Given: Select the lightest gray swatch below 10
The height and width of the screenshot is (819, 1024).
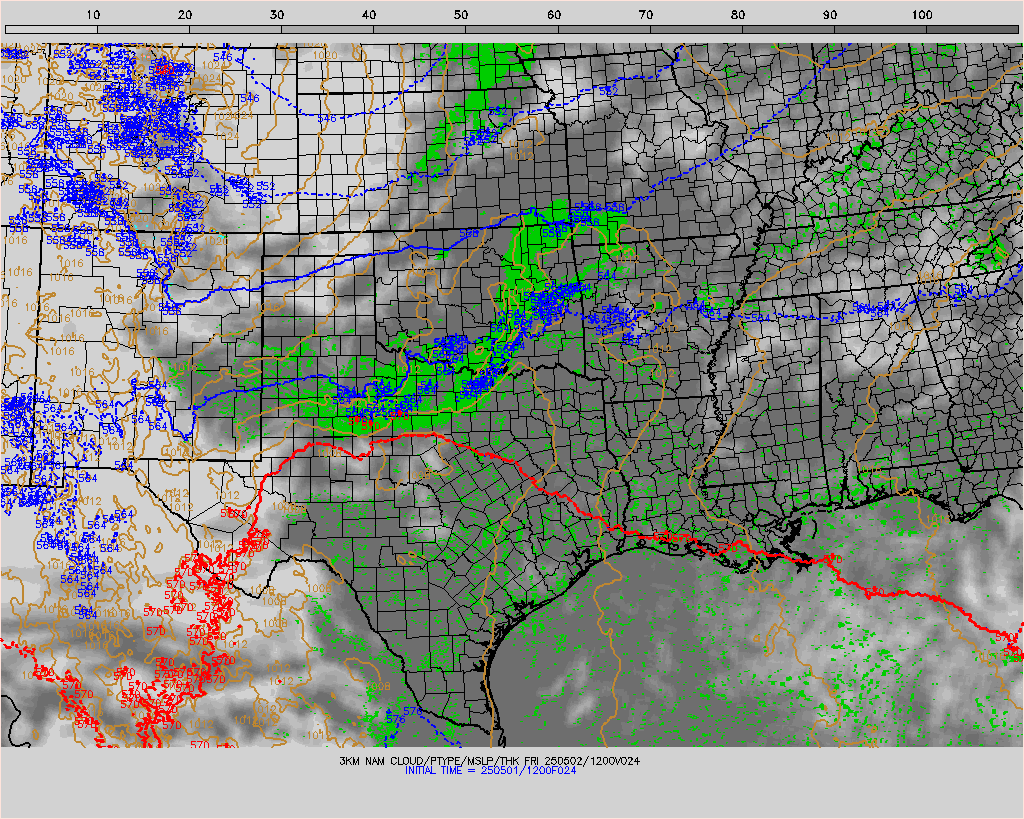Looking at the screenshot, I should pyautogui.click(x=51, y=29).
